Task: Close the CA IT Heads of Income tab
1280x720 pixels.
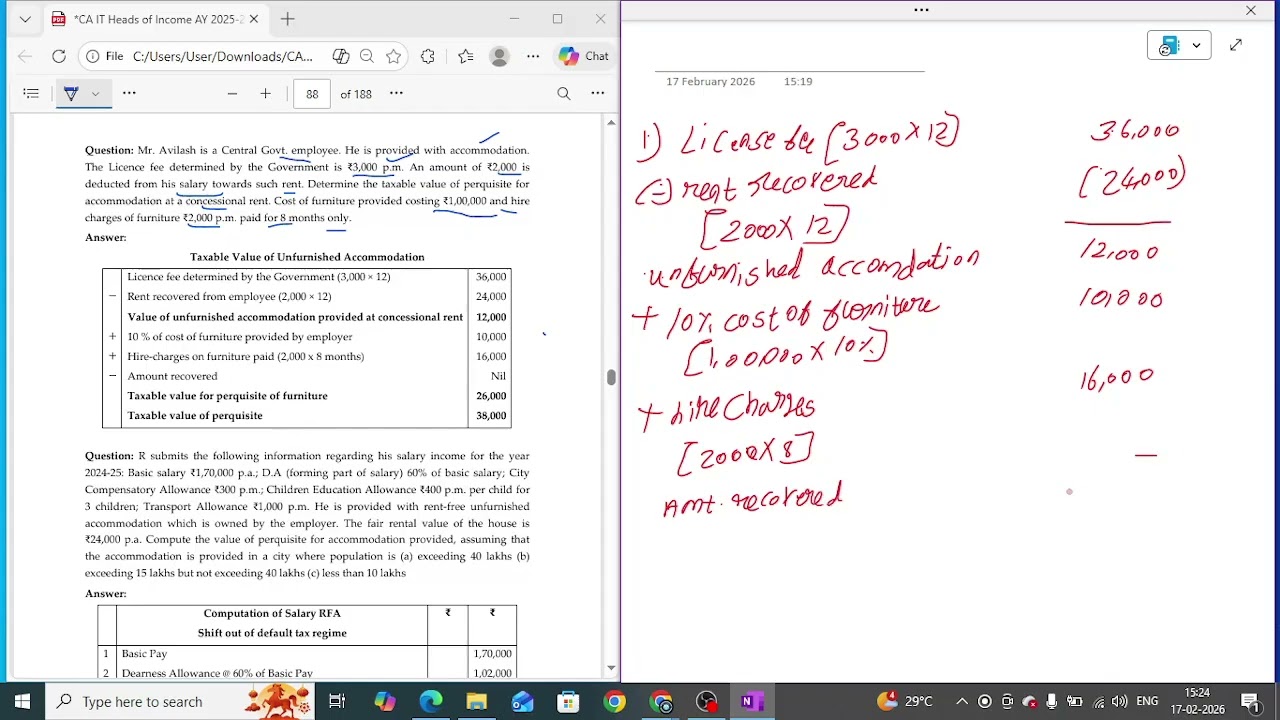Action: pyautogui.click(x=254, y=19)
